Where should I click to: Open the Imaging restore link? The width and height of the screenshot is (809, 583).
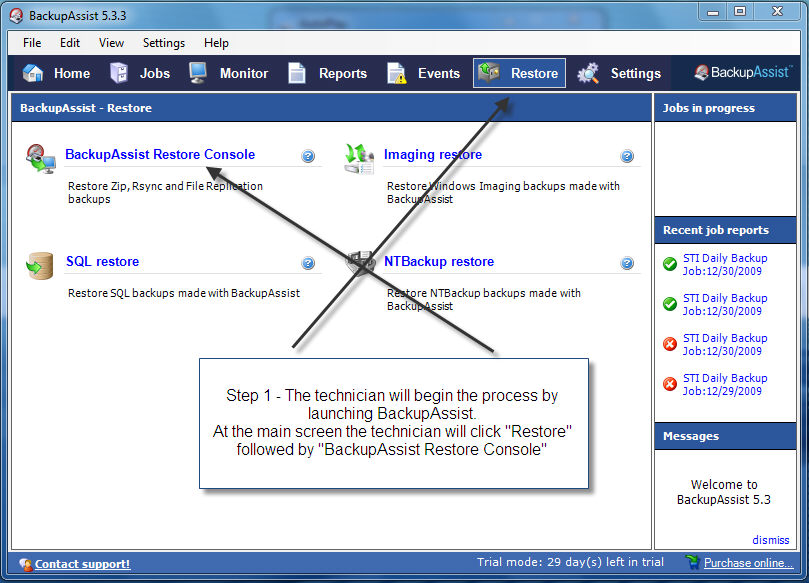pos(433,154)
